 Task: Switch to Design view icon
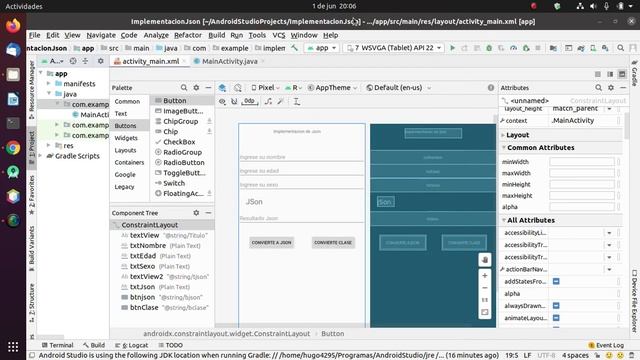click(622, 74)
